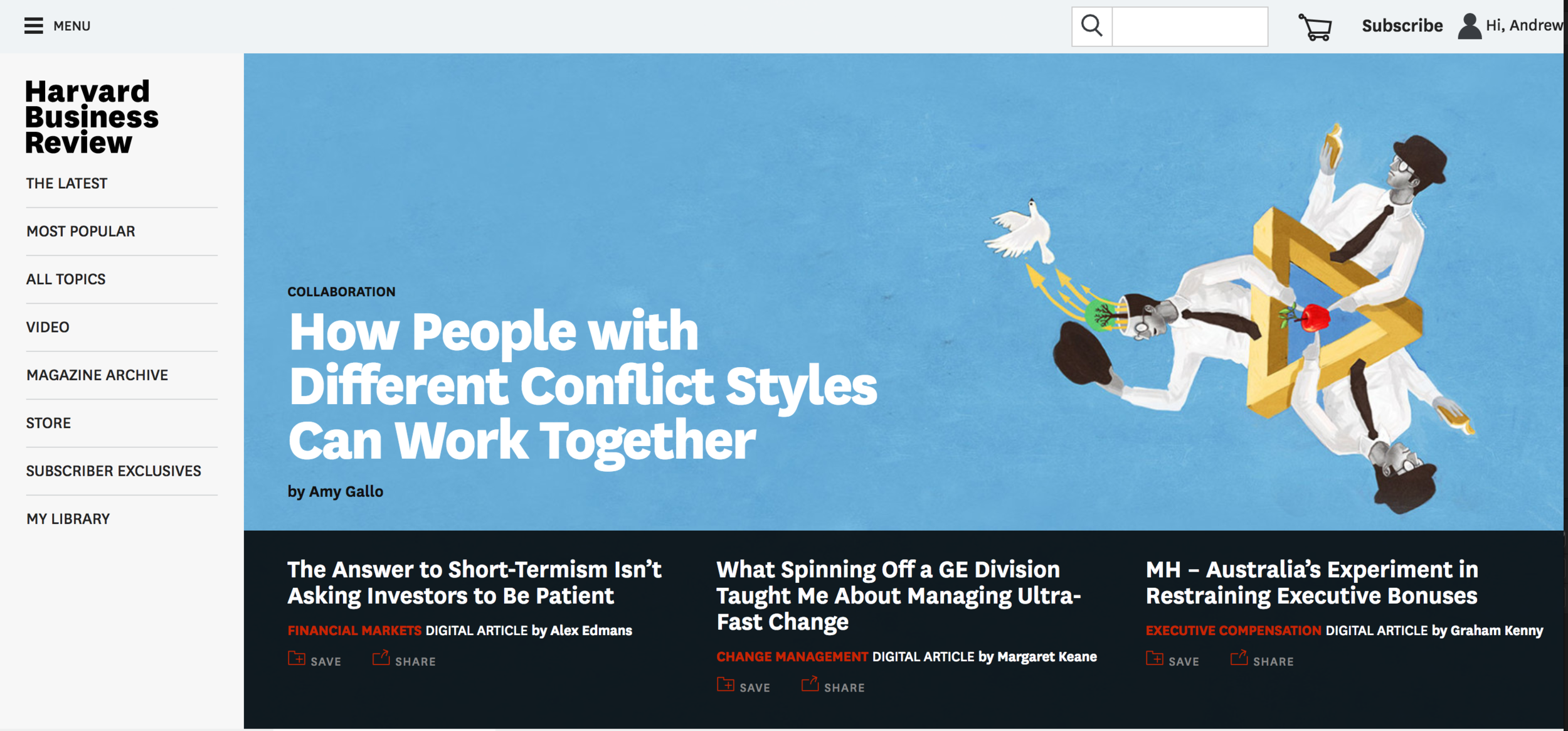Click the magnifying glass search icon
This screenshot has height=731, width=1568.
(1092, 26)
